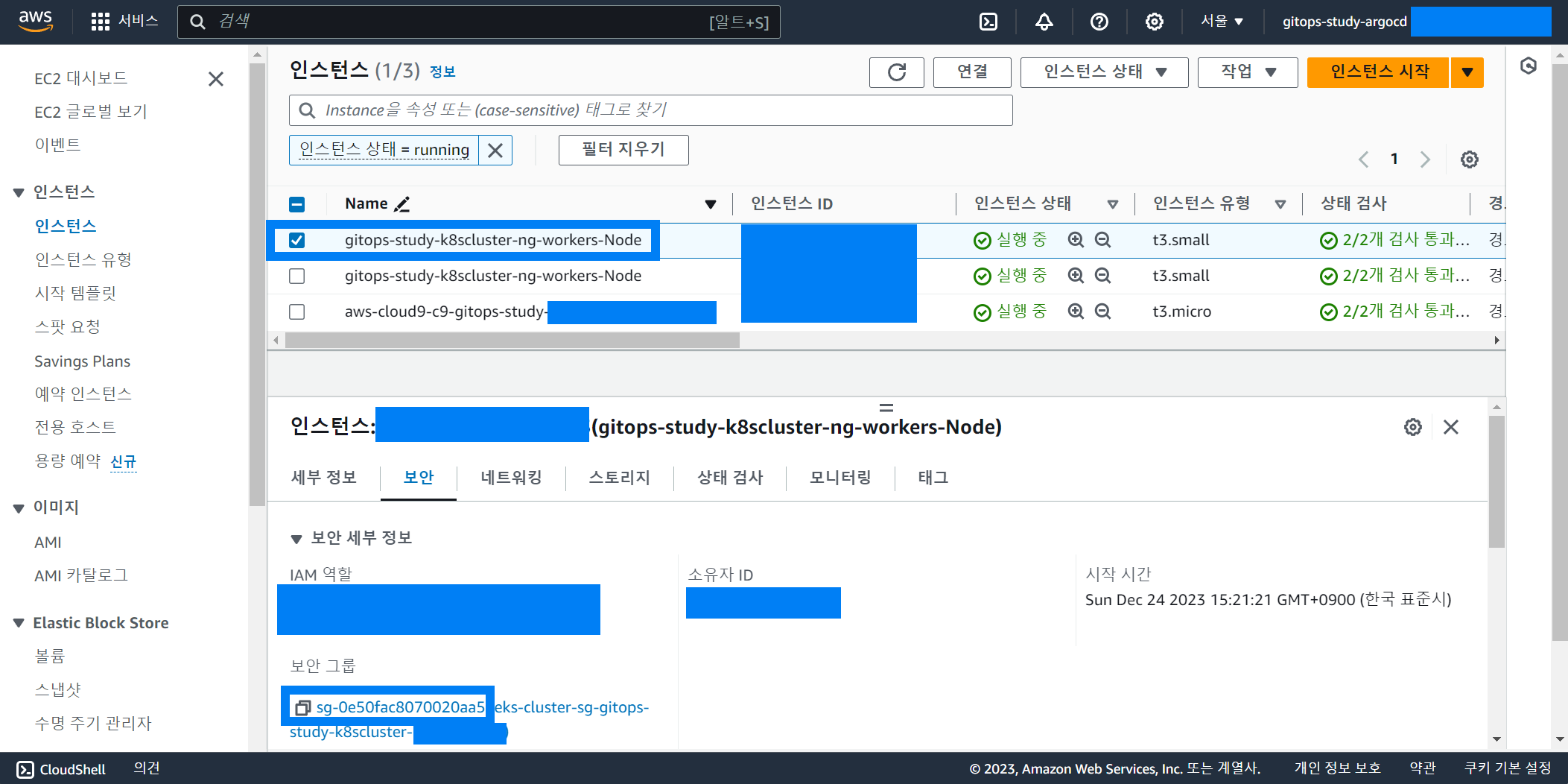Open the notifications bell
Screen dimensions: 1568x784
point(1044,22)
